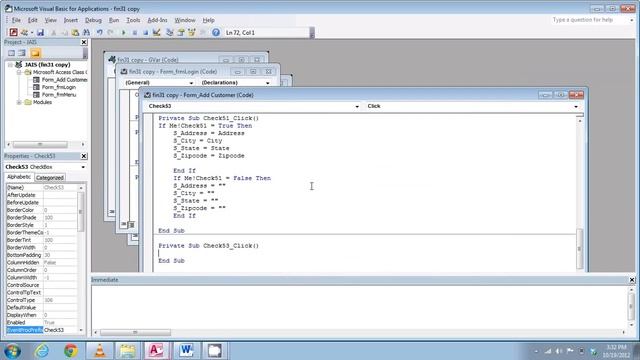Select Form_frmMenu in the project tree
Screen dimensions: 640x360
point(59,95)
